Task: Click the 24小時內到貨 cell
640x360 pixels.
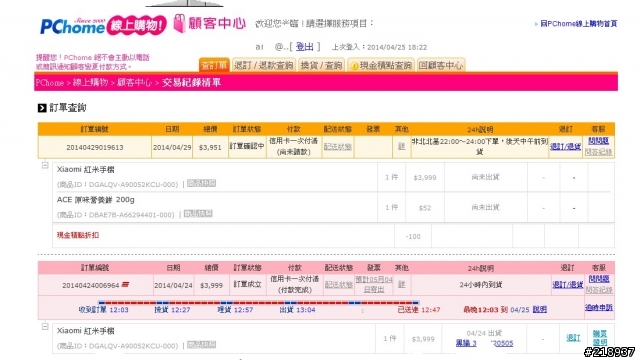Action: 480,284
